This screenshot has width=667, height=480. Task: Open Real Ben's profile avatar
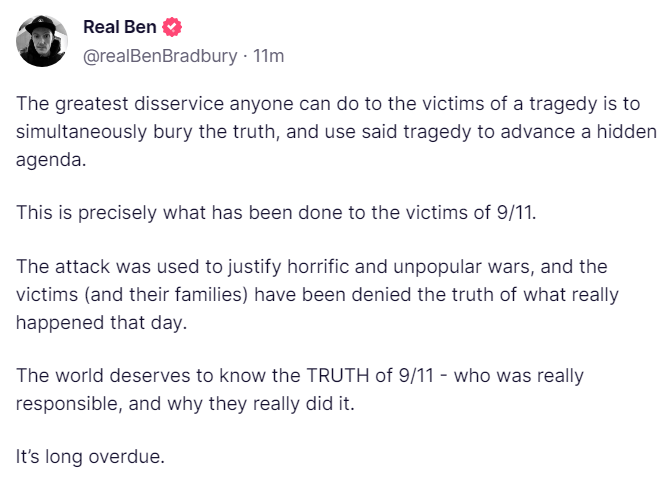tap(42, 42)
